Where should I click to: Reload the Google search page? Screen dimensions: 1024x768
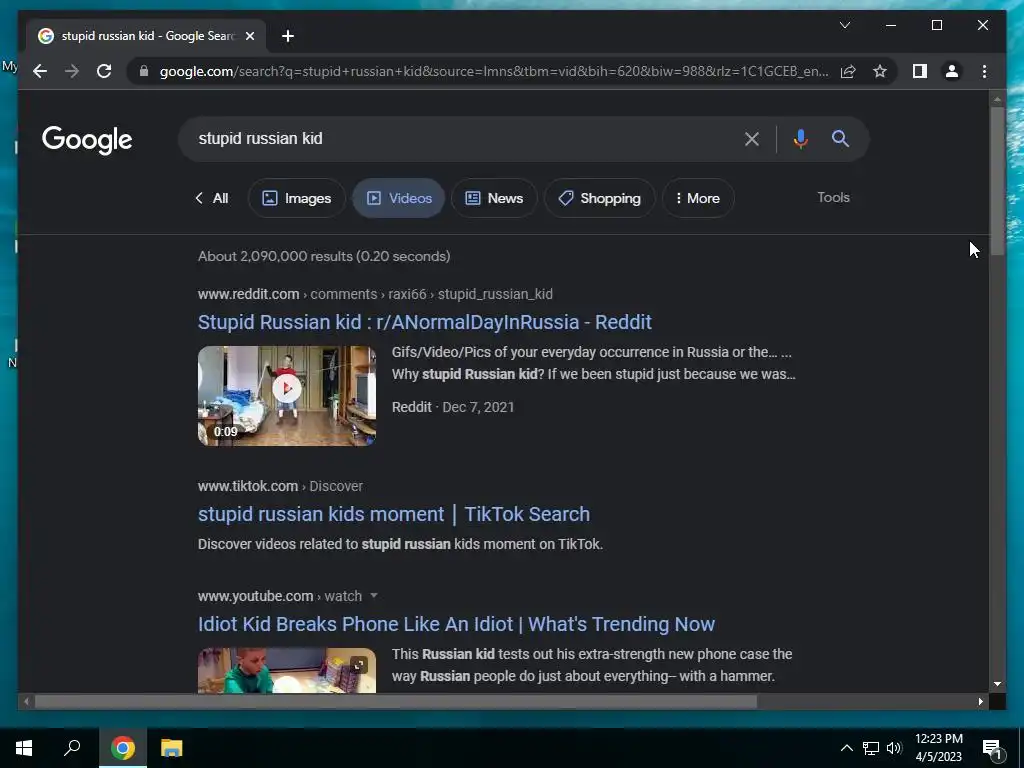point(104,71)
